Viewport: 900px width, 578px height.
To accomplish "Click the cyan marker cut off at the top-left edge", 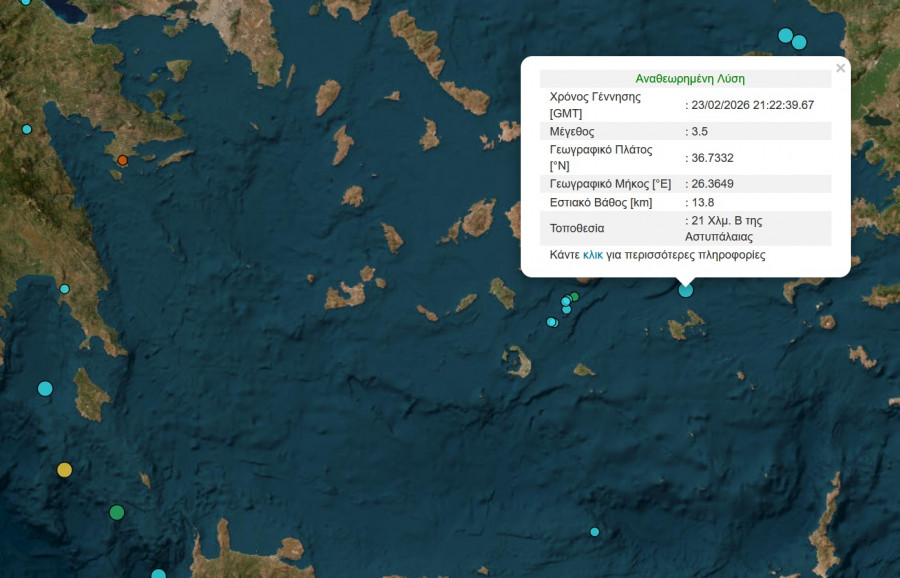I will pyautogui.click(x=26, y=2).
